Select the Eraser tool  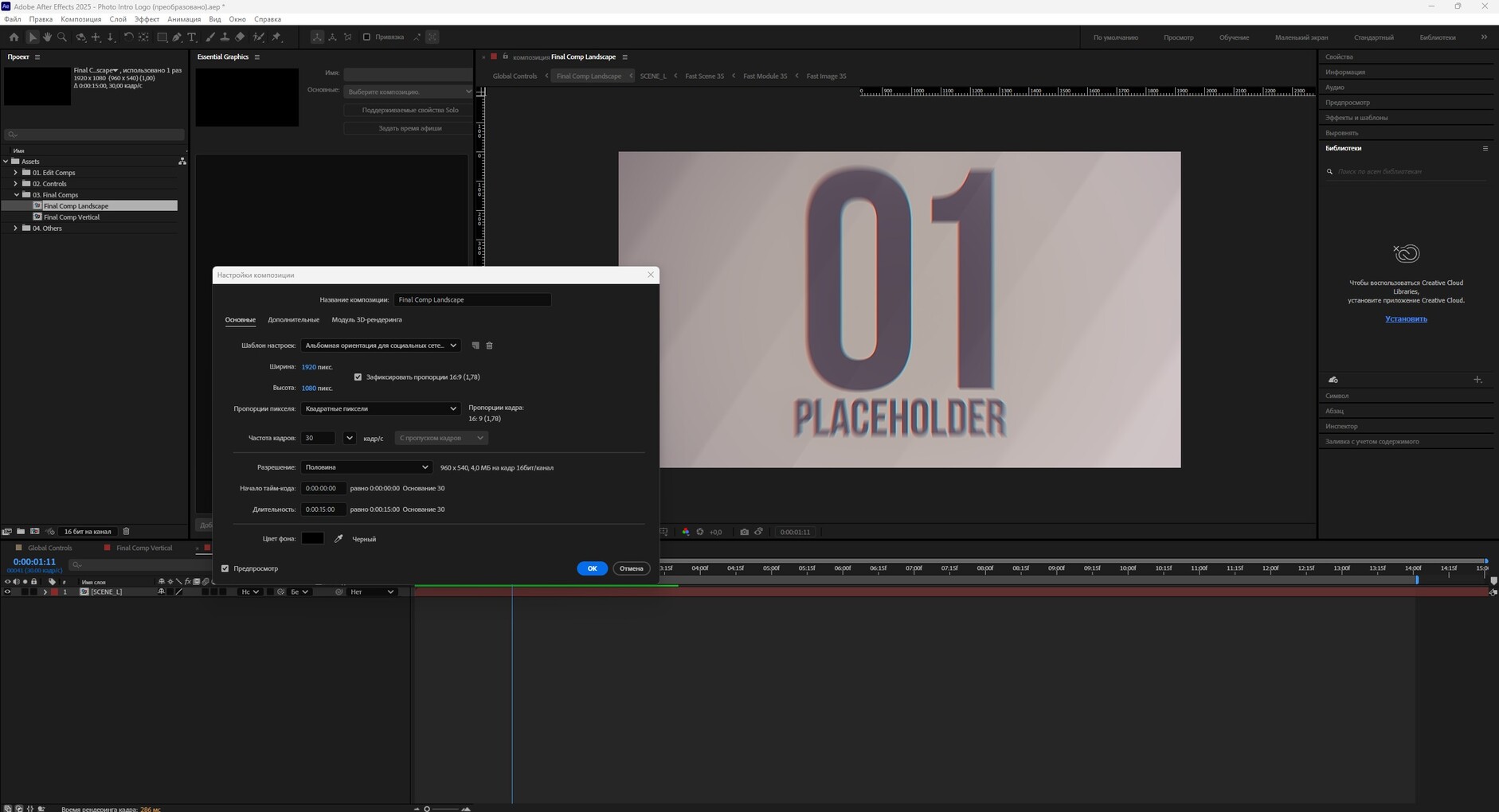[240, 37]
